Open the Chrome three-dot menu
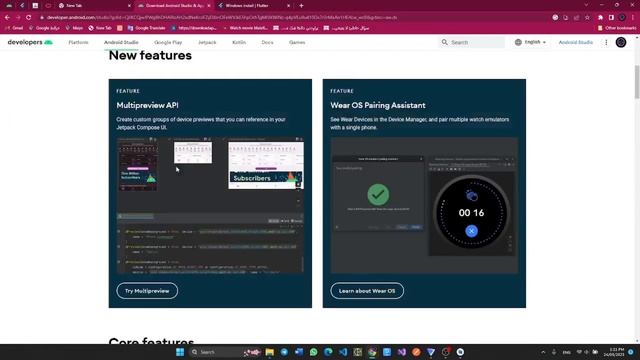Screen dimensions: 640x360 click(633, 18)
